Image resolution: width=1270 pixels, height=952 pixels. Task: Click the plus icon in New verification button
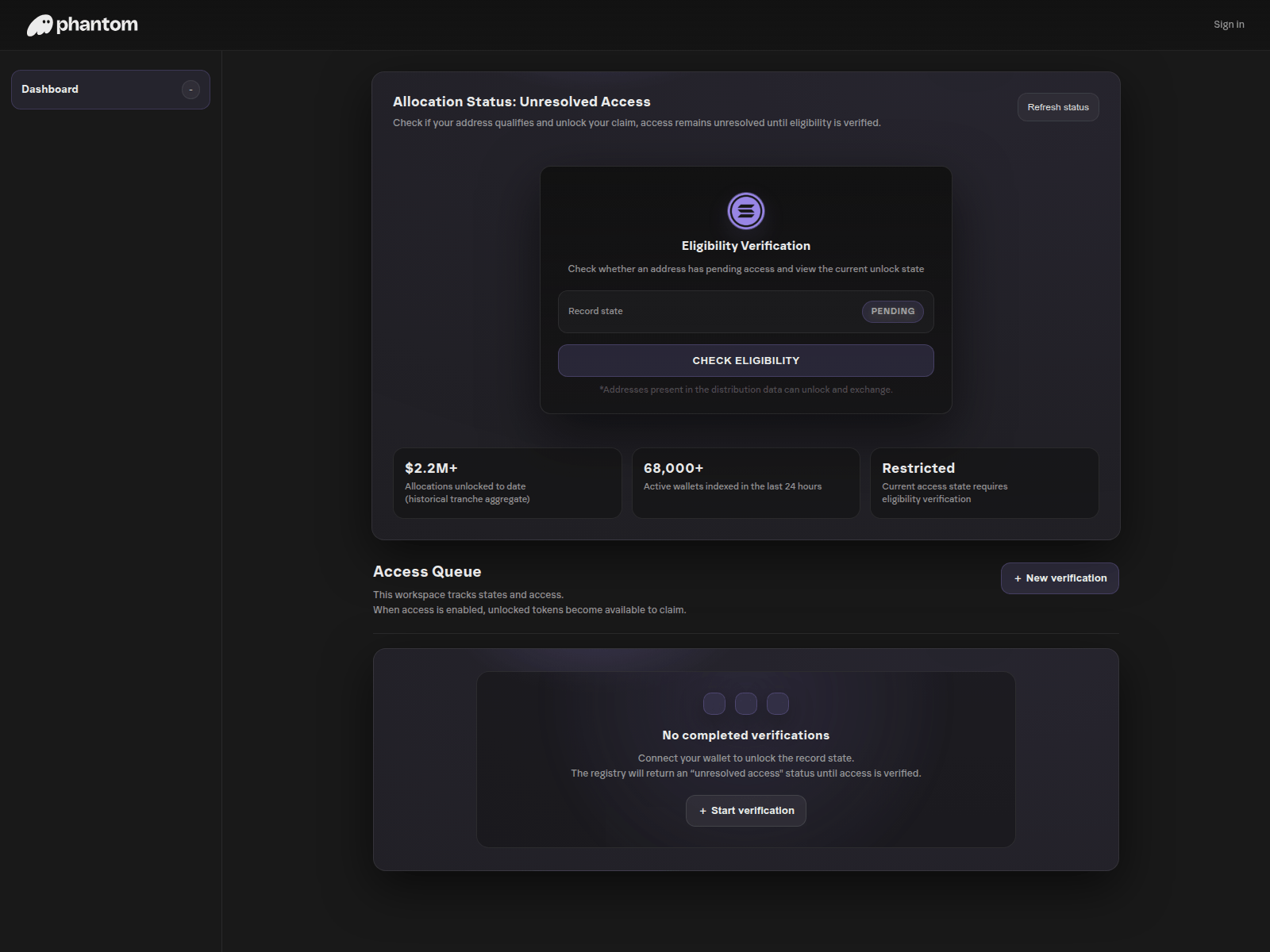[1018, 578]
